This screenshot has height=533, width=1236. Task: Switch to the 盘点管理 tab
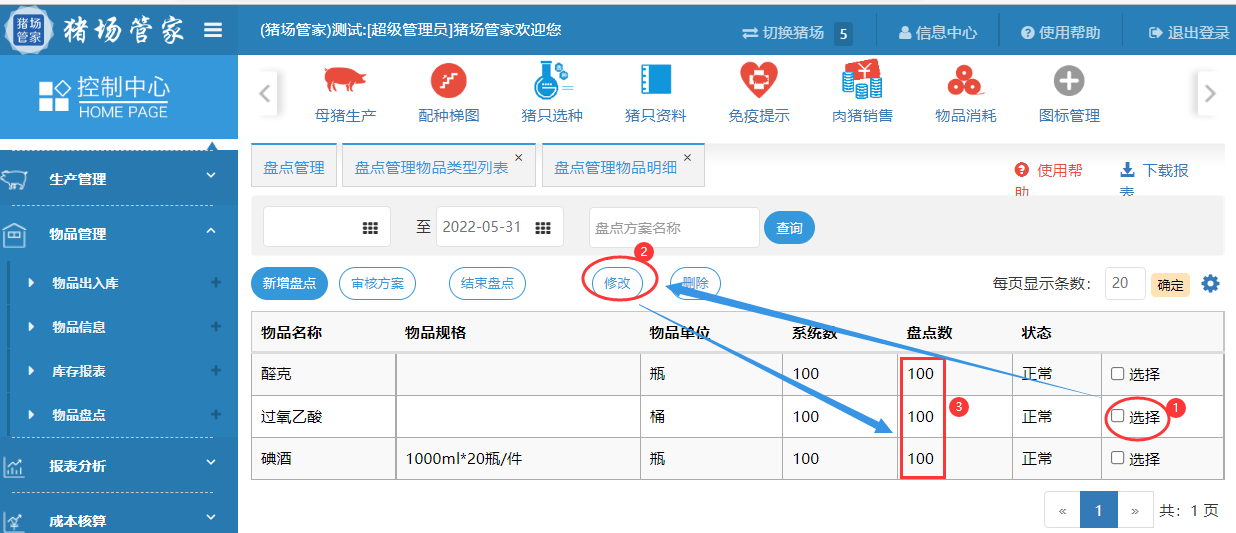coord(294,167)
